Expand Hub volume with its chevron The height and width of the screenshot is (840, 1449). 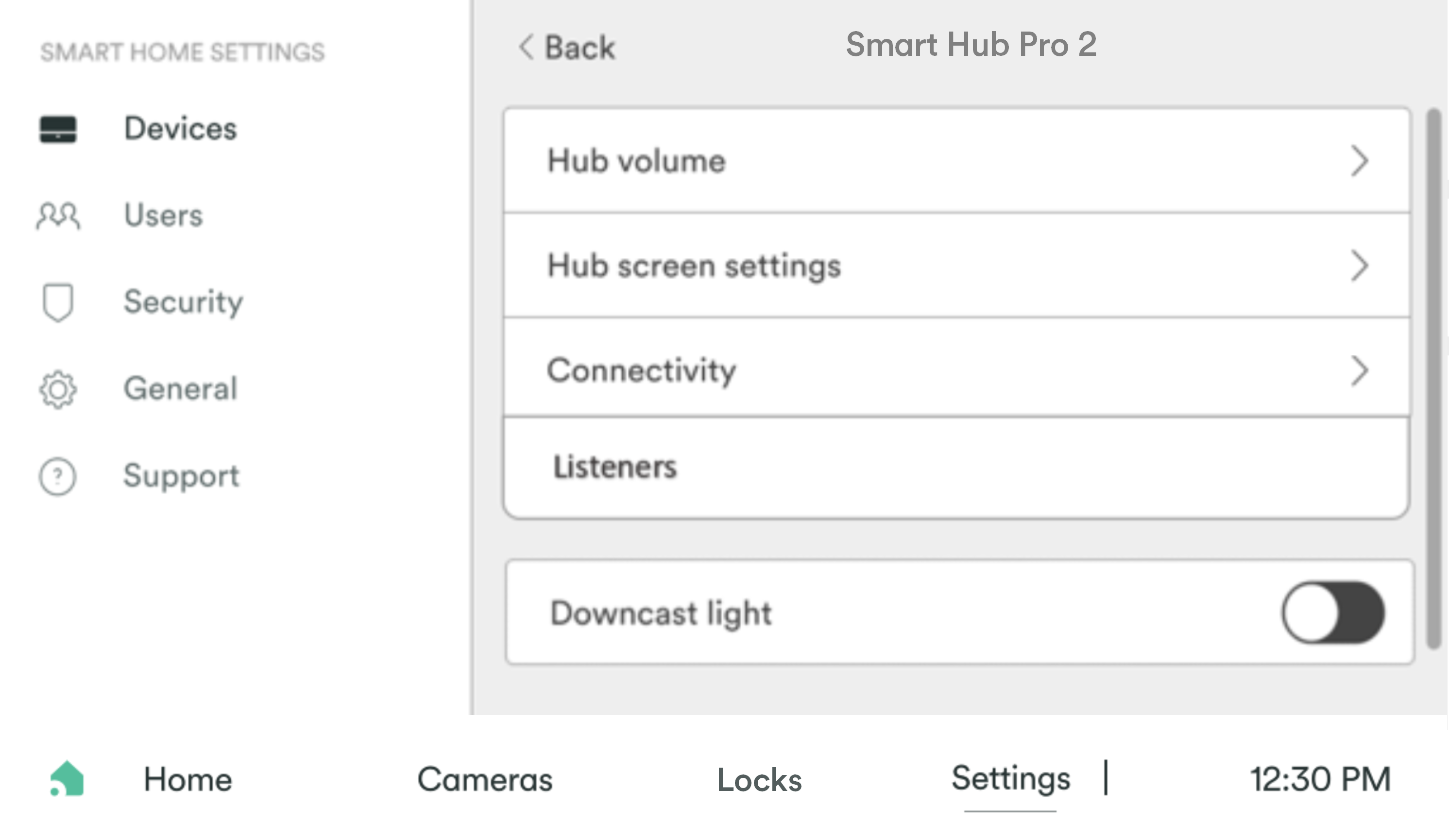1359,161
